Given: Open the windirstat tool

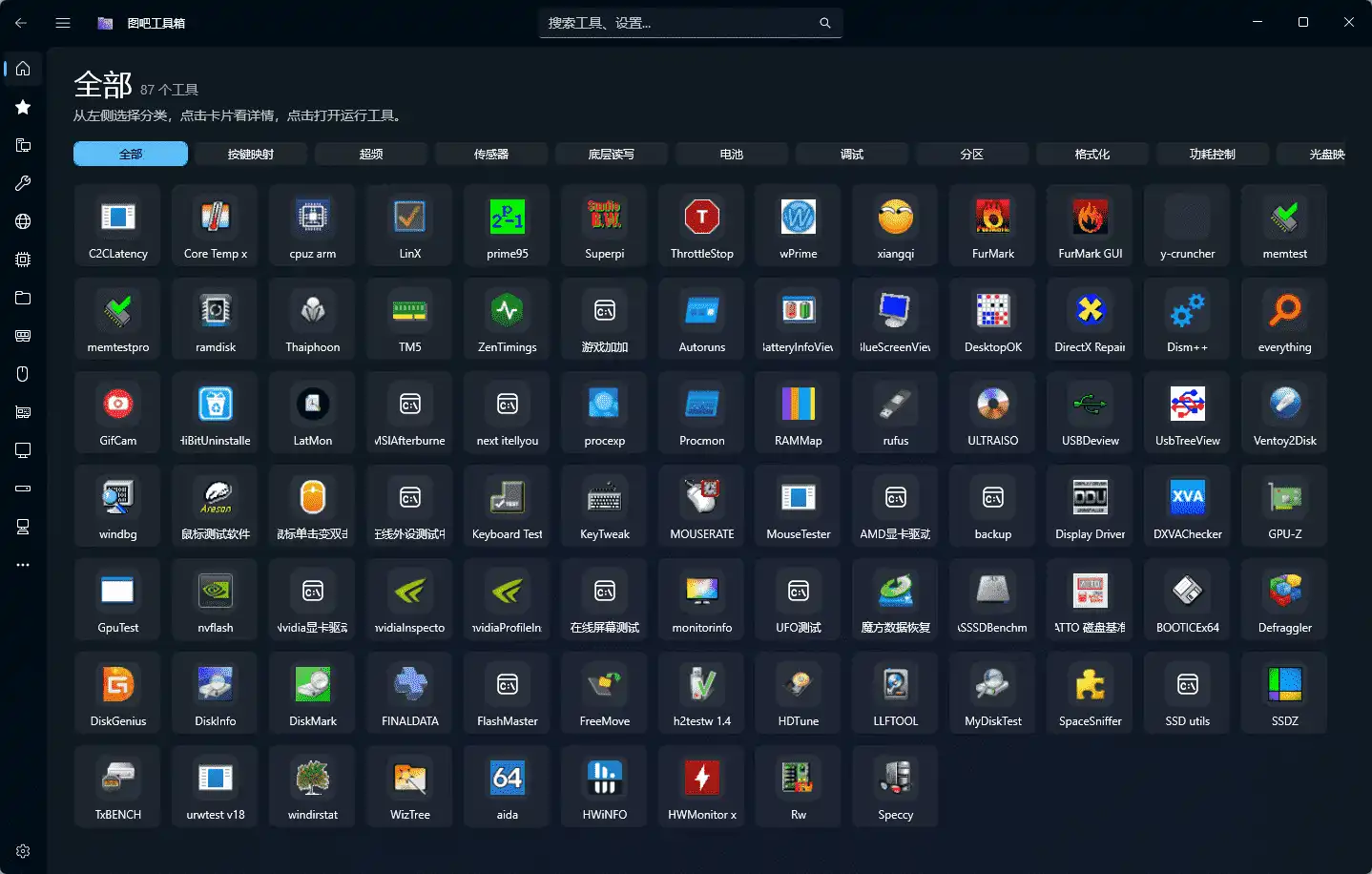Looking at the screenshot, I should [x=313, y=786].
